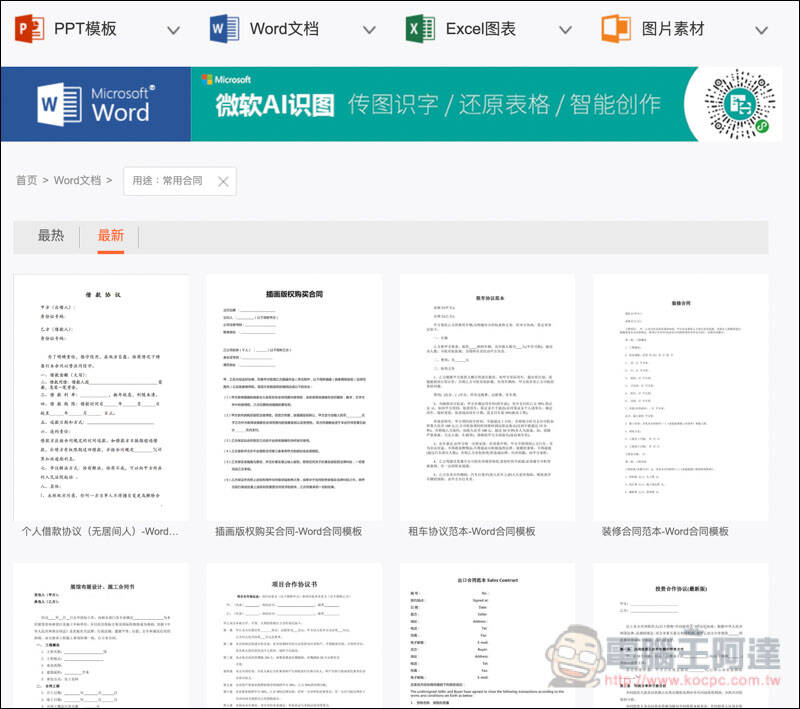Go to 首页 in the breadcrumb
The width and height of the screenshot is (800, 709).
point(27,181)
